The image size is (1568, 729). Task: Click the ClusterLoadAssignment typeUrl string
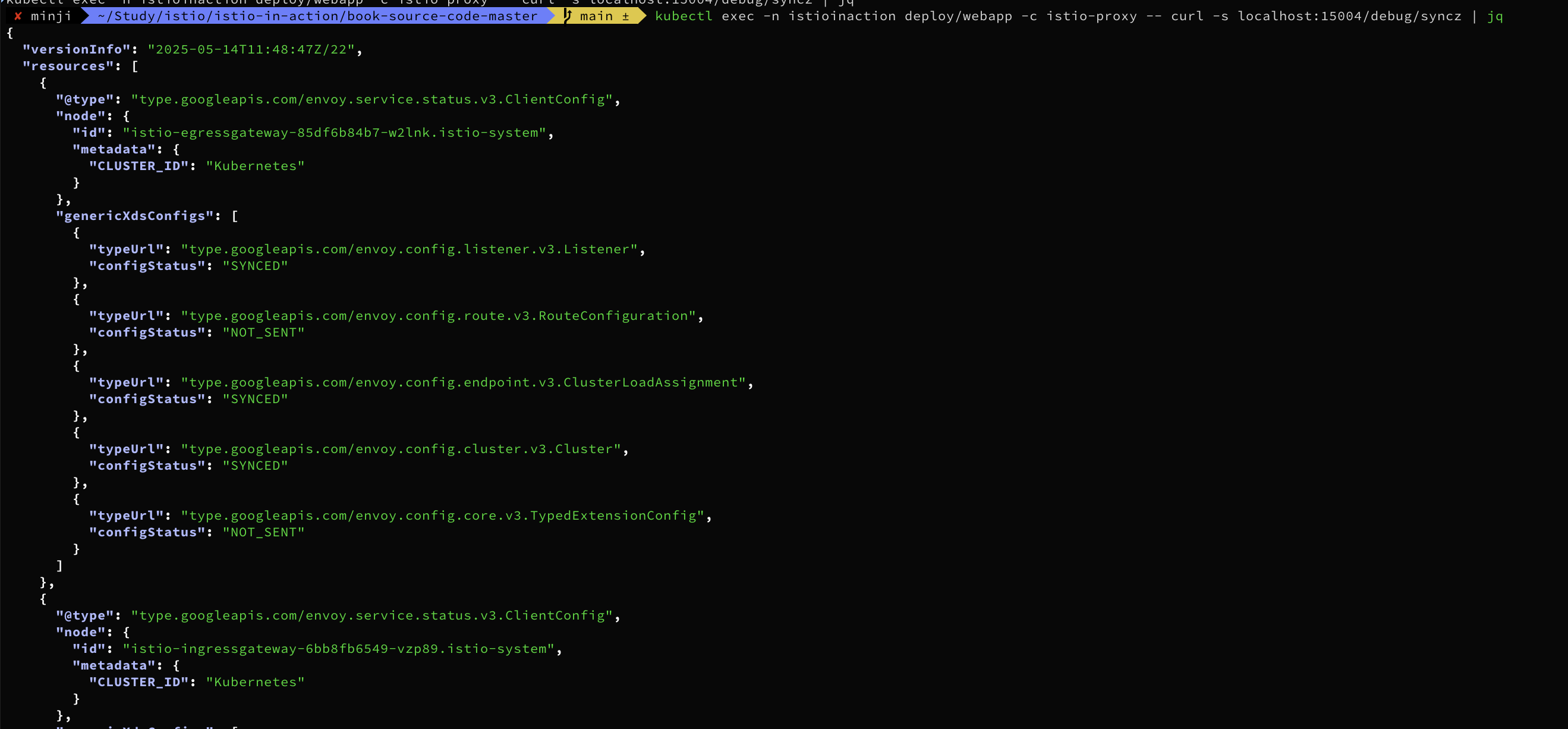463,382
